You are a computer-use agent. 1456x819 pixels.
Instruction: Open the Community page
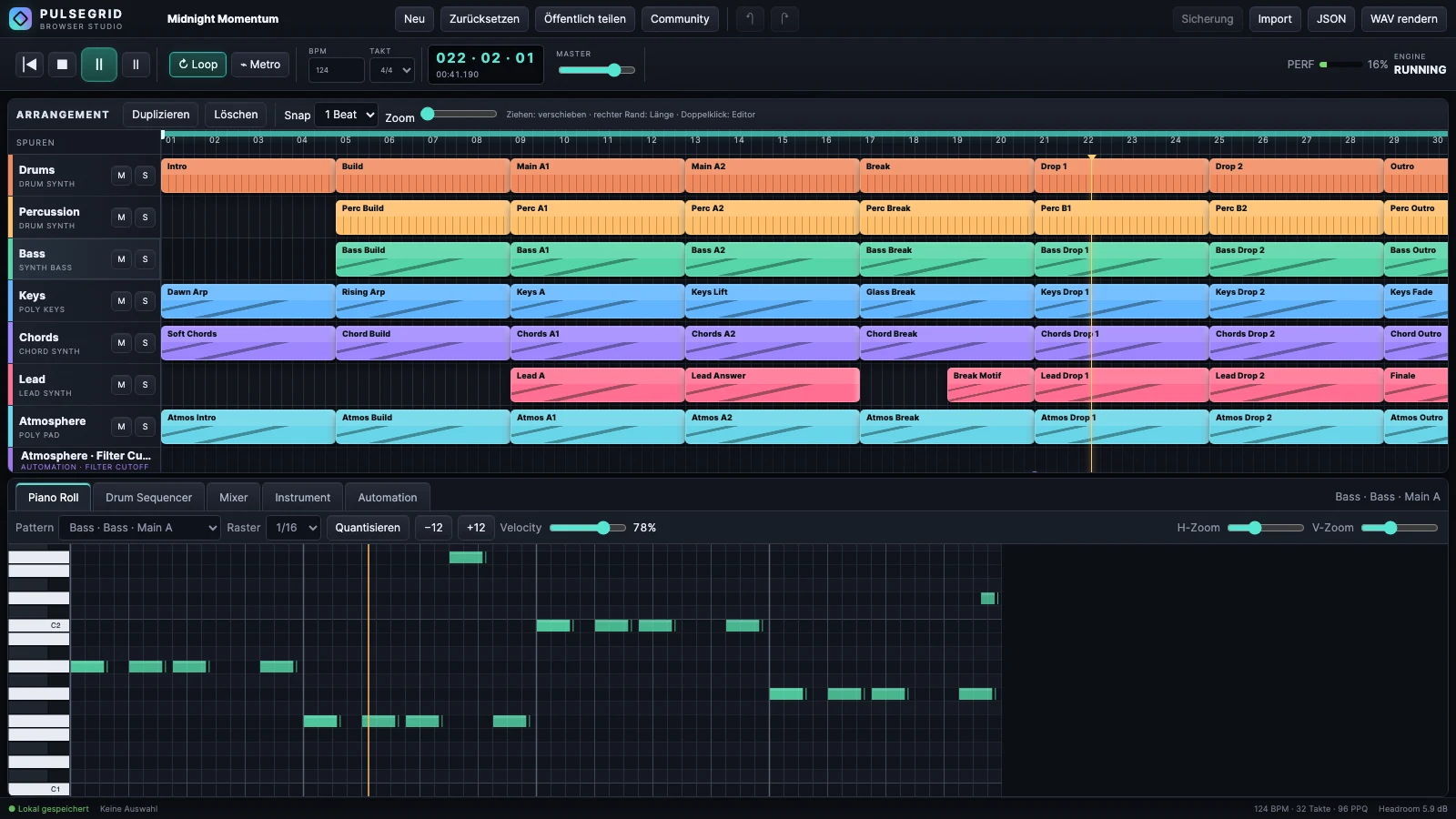pos(680,19)
